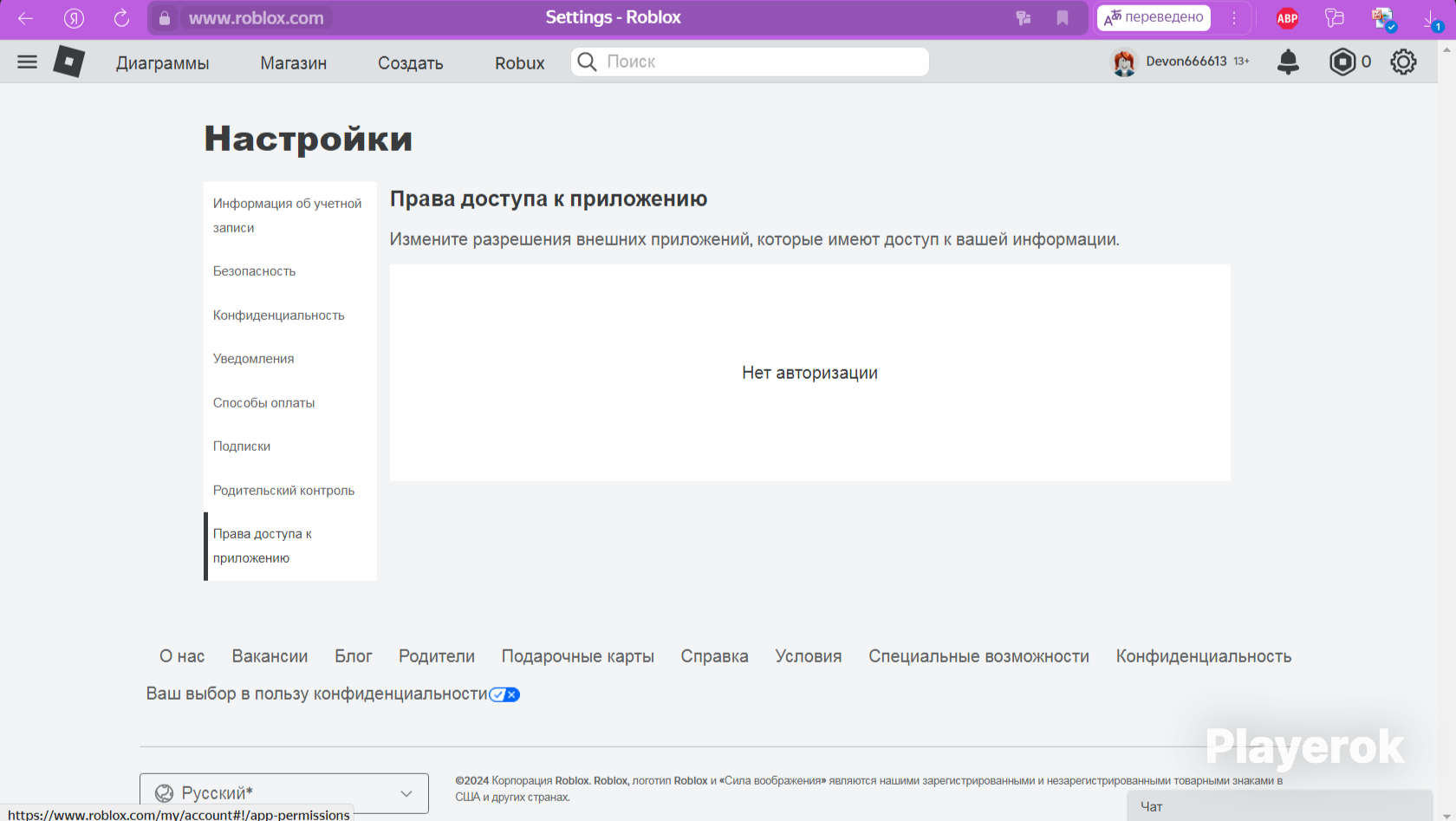Viewport: 1456px width, 821px height.
Task: Open the Диаграммы navigation item
Action: pyautogui.click(x=163, y=62)
